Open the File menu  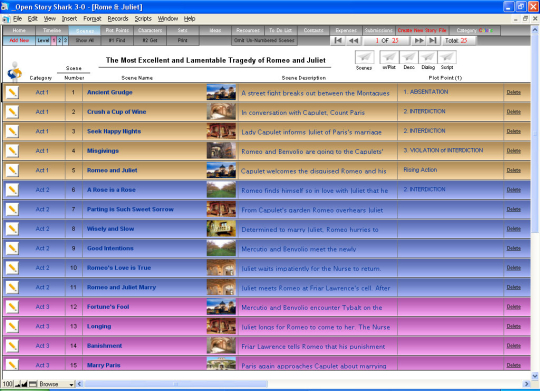coord(17,19)
